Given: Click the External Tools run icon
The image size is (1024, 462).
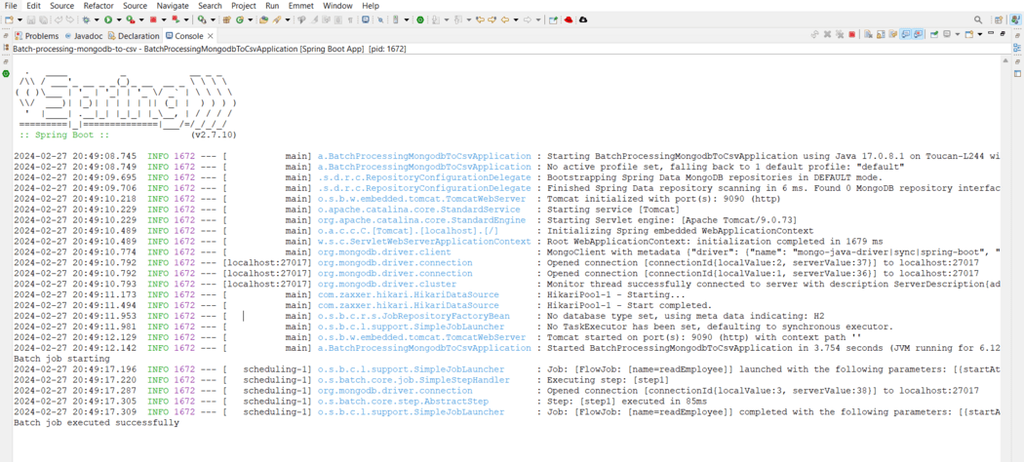Looking at the screenshot, I should (202, 20).
